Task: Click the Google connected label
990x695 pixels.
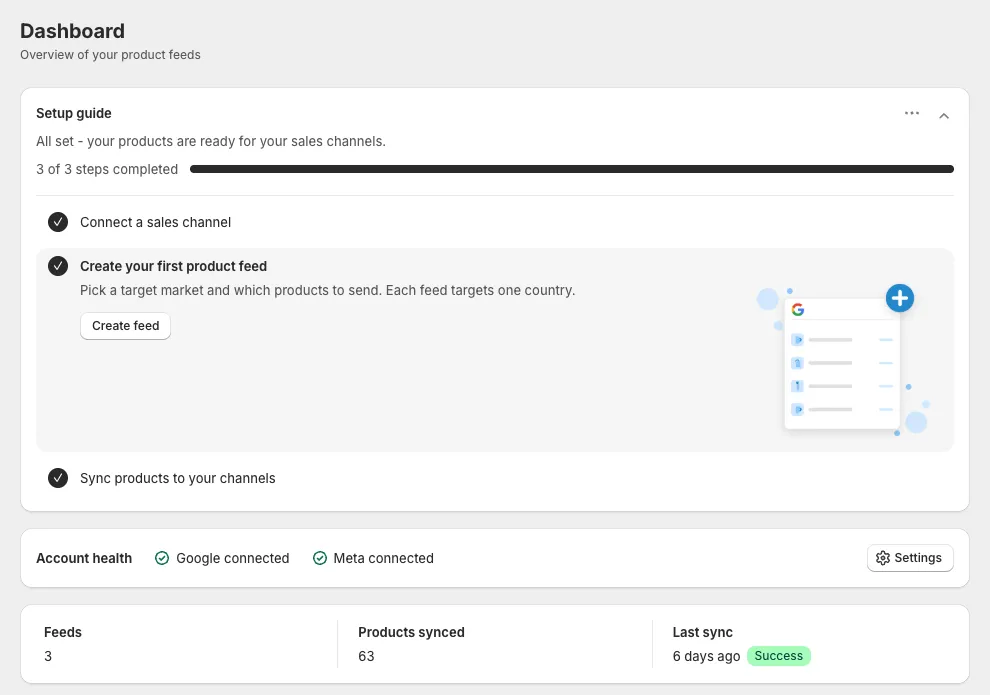Action: click(232, 558)
